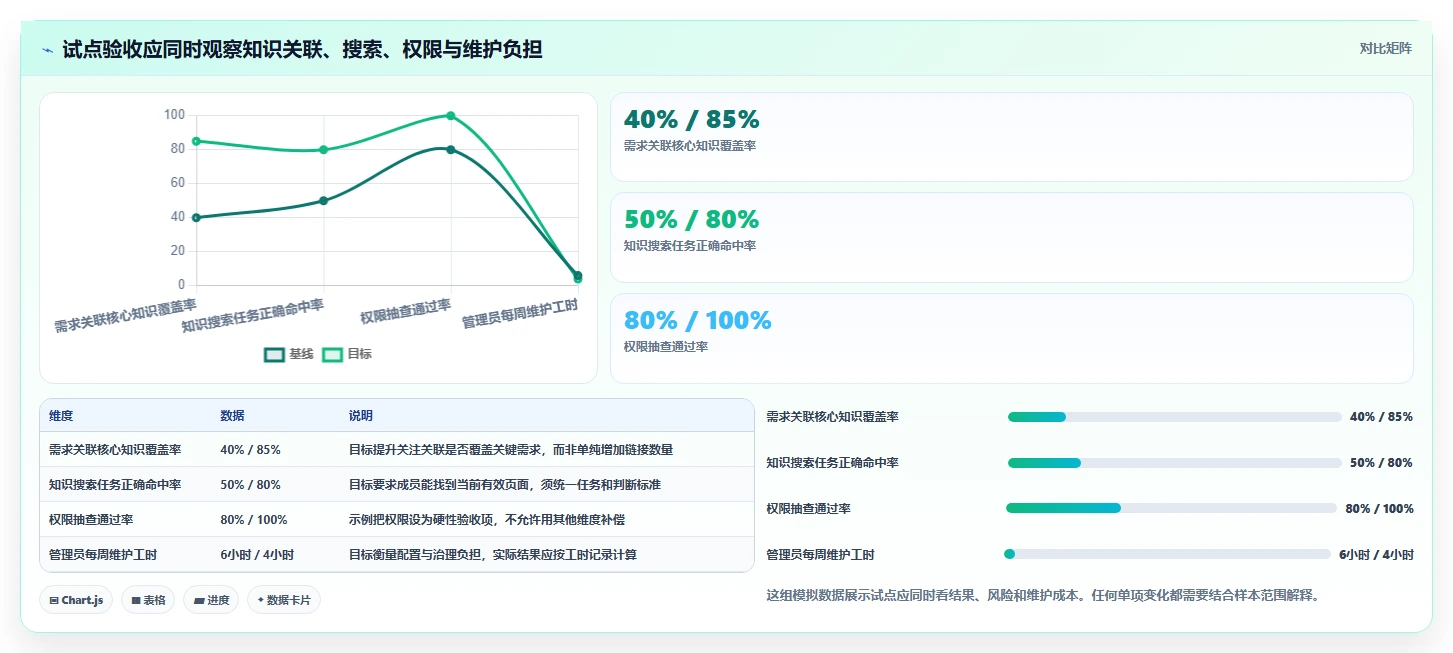1453x653 pixels.
Task: Click the 50% / 80% table data cell
Action: tap(250, 485)
